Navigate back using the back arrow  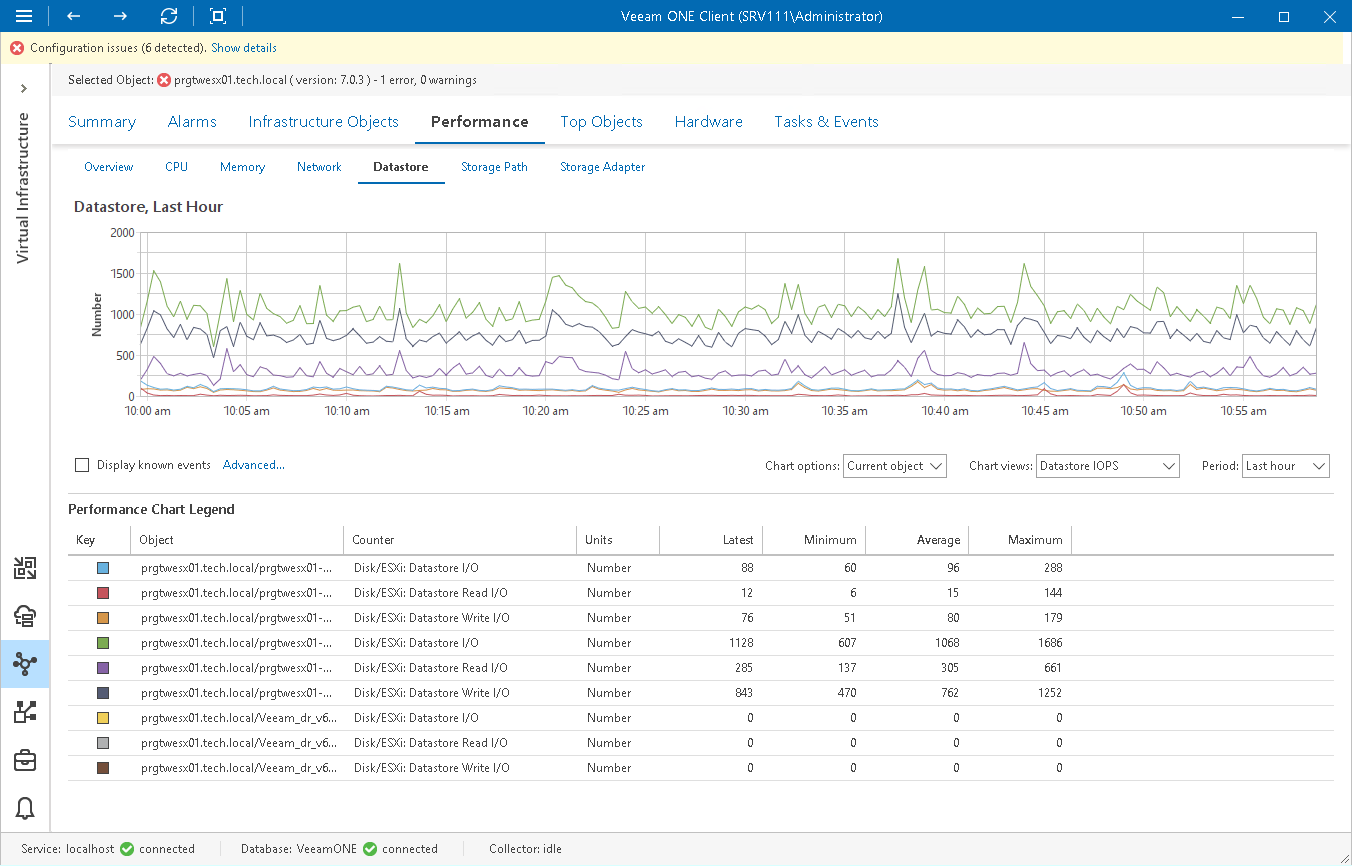click(x=70, y=16)
